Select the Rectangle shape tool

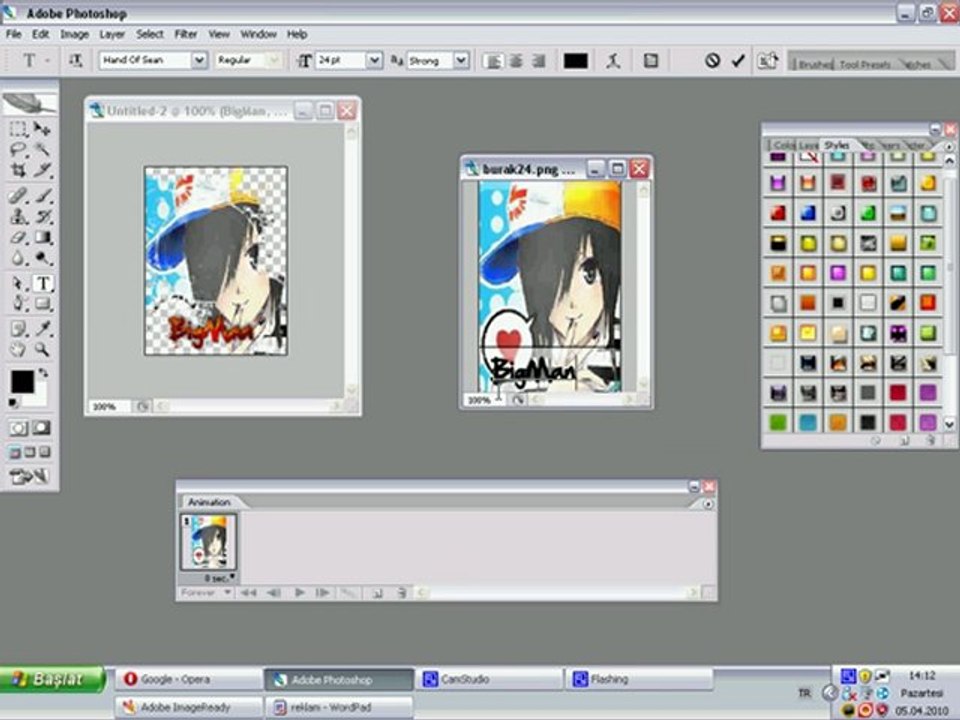click(42, 304)
